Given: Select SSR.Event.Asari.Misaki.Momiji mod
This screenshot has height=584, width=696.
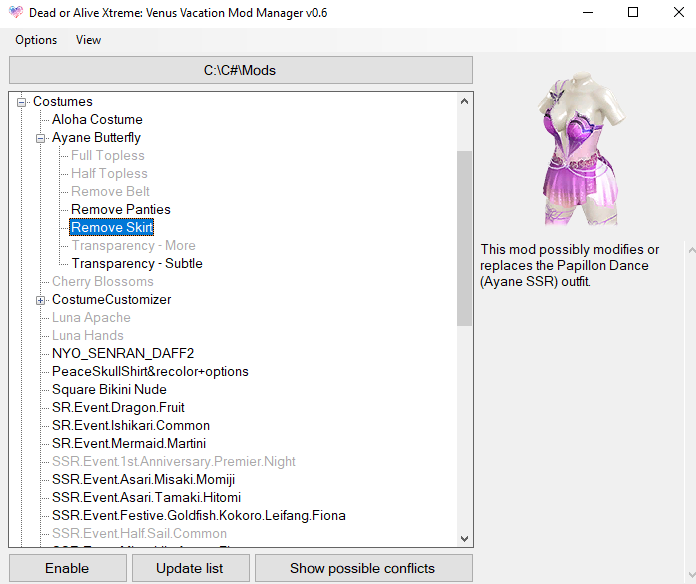Looking at the screenshot, I should point(143,479).
